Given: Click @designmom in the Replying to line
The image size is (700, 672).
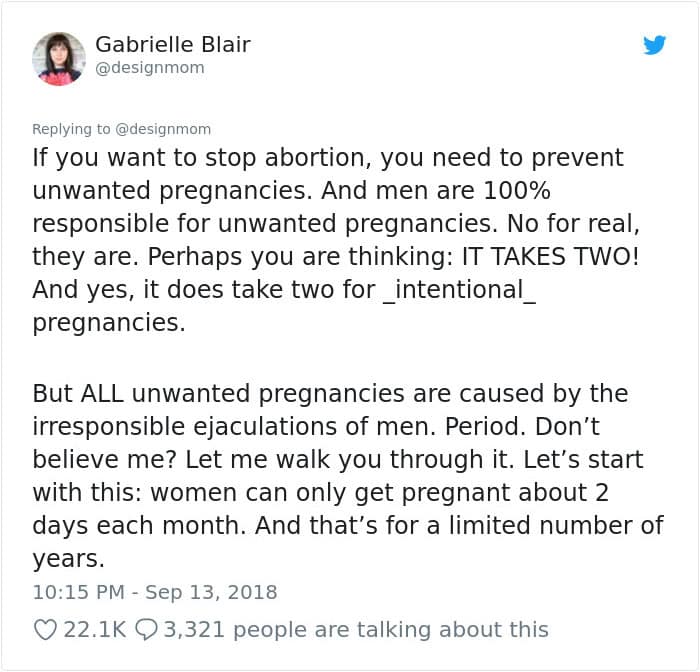Looking at the screenshot, I should (163, 129).
